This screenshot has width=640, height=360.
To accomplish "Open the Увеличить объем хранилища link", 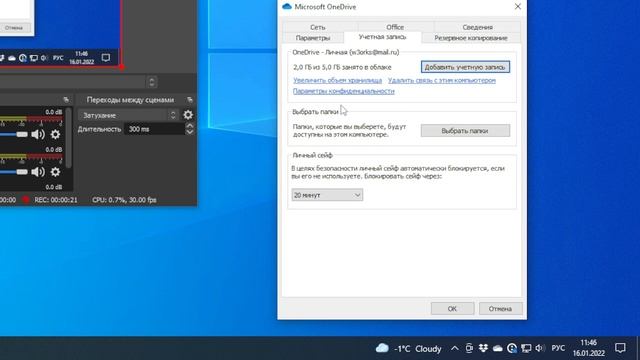I will click(x=338, y=80).
